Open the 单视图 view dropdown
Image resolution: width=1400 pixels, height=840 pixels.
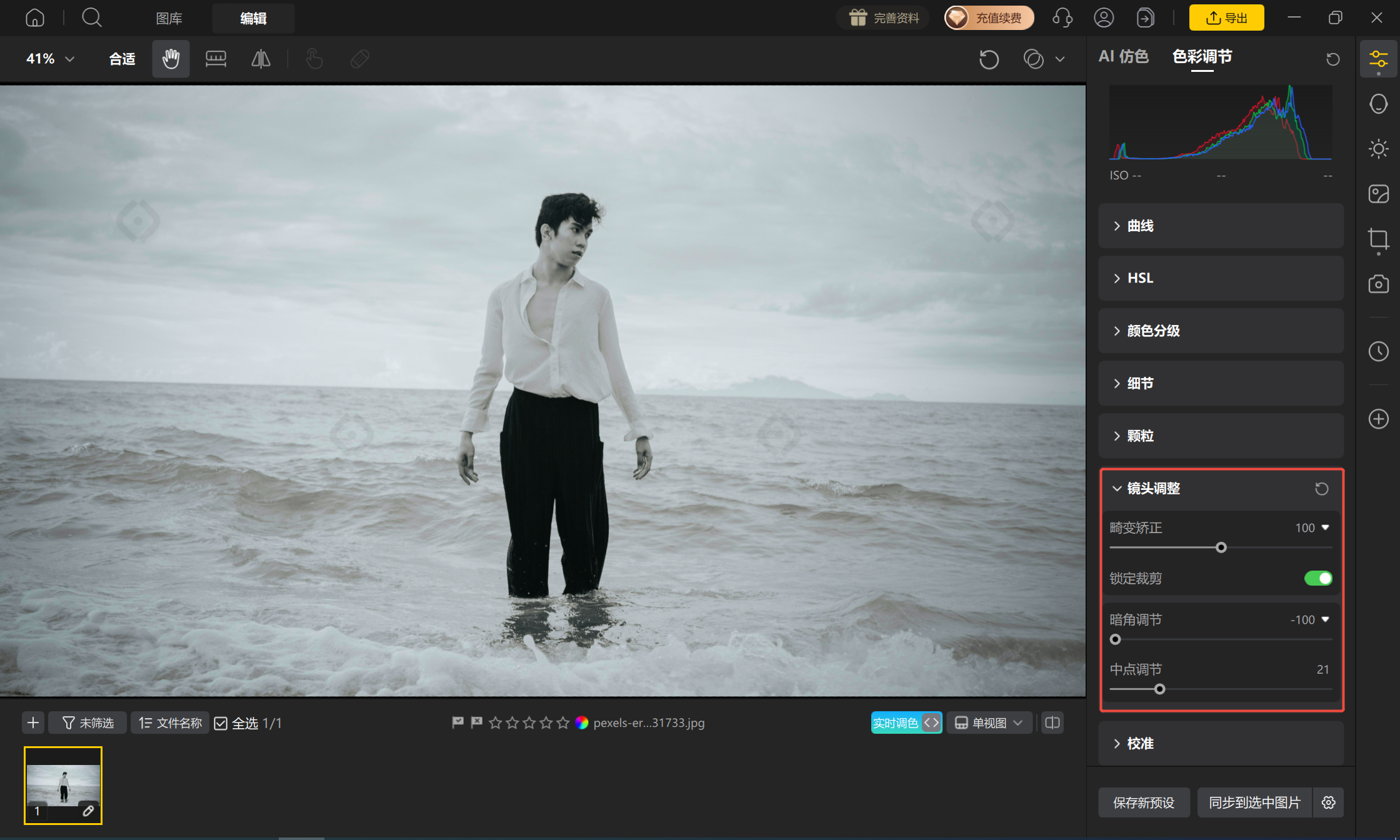[989, 723]
